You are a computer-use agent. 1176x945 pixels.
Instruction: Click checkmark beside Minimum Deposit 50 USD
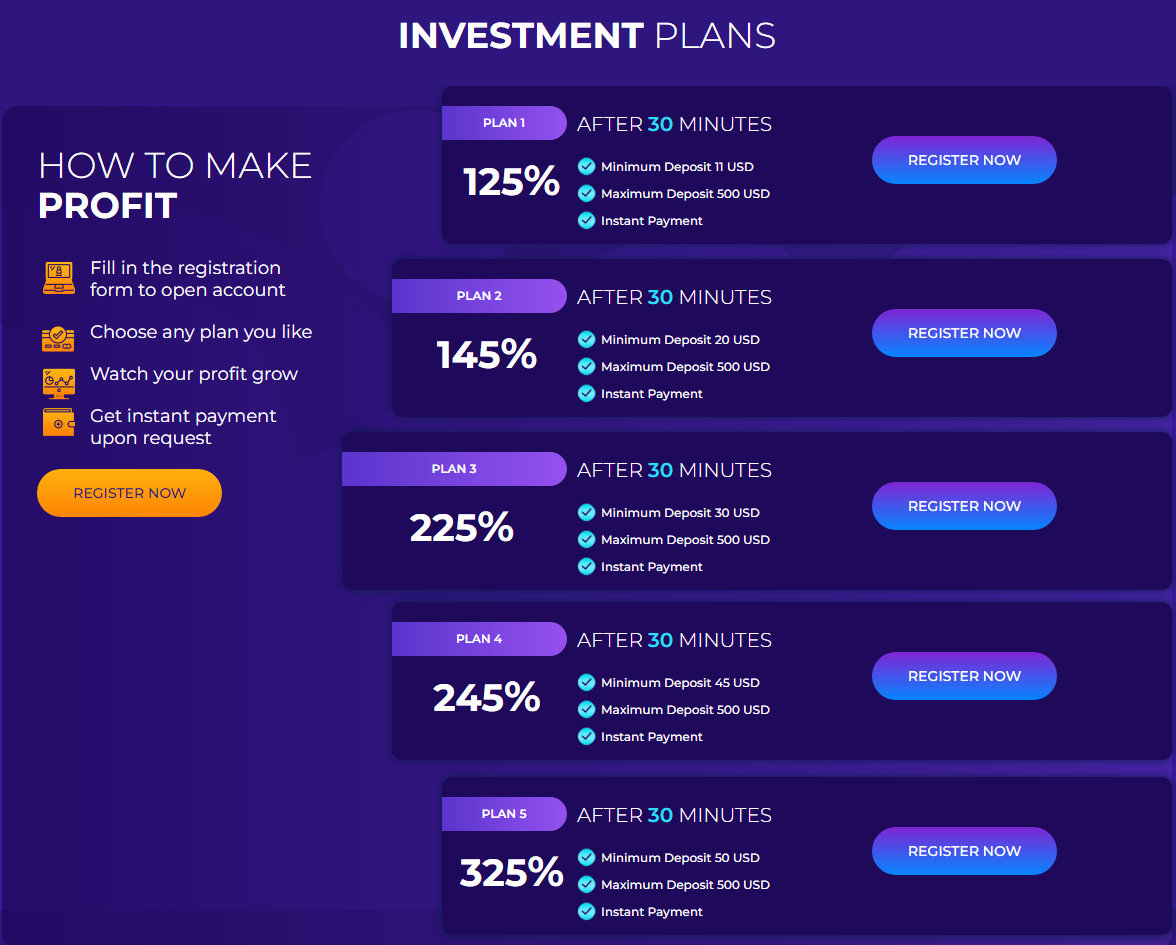(586, 857)
